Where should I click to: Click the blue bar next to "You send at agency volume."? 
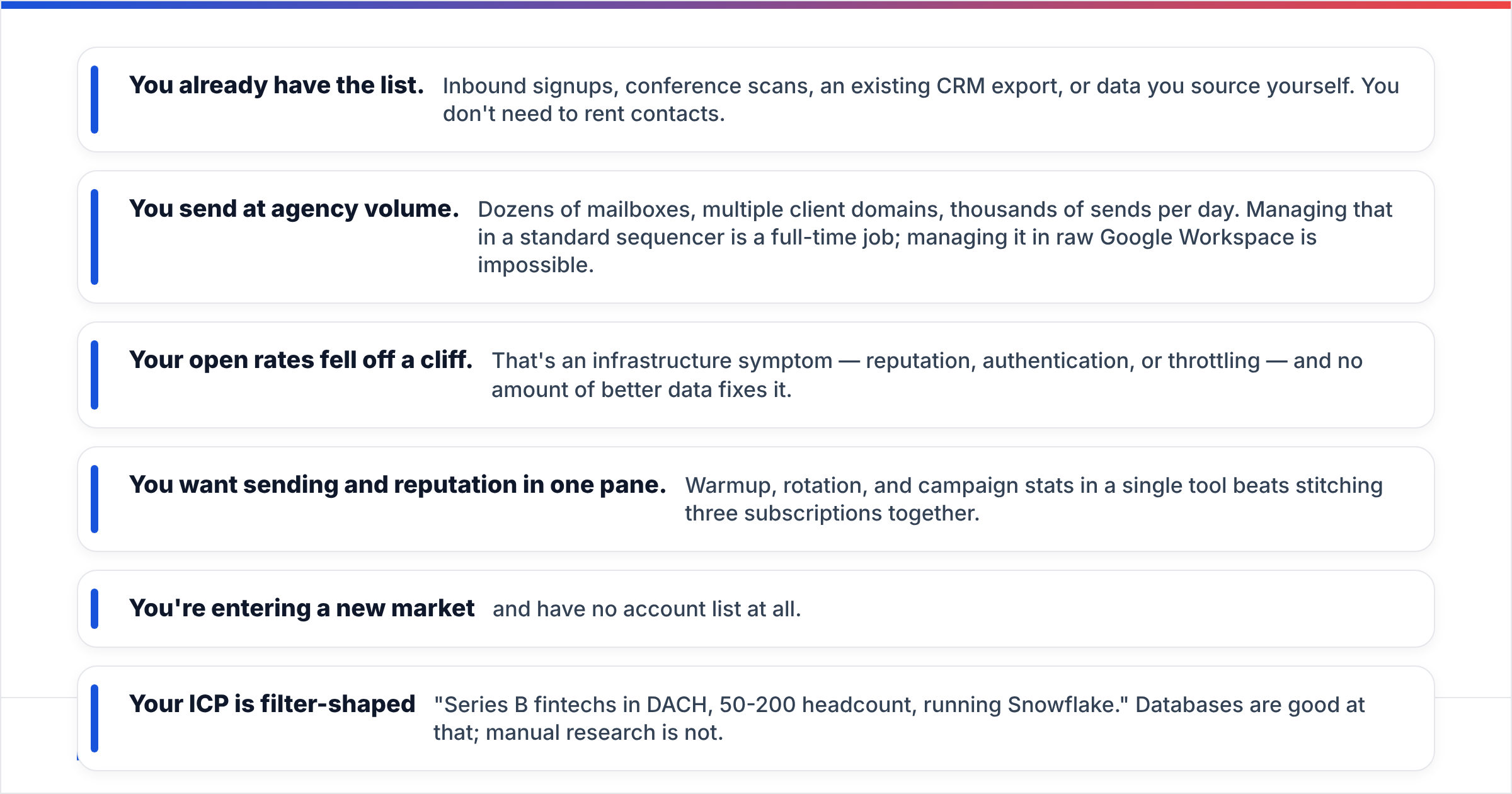(x=94, y=237)
